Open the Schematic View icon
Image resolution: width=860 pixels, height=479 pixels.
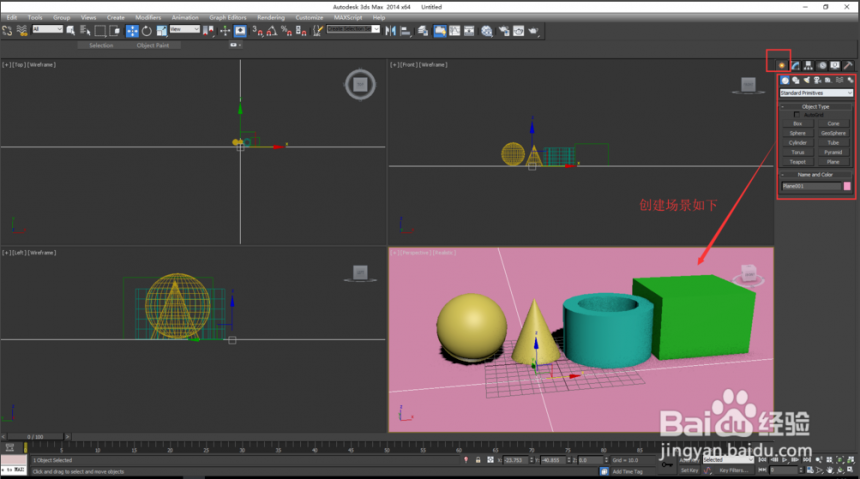click(x=469, y=31)
